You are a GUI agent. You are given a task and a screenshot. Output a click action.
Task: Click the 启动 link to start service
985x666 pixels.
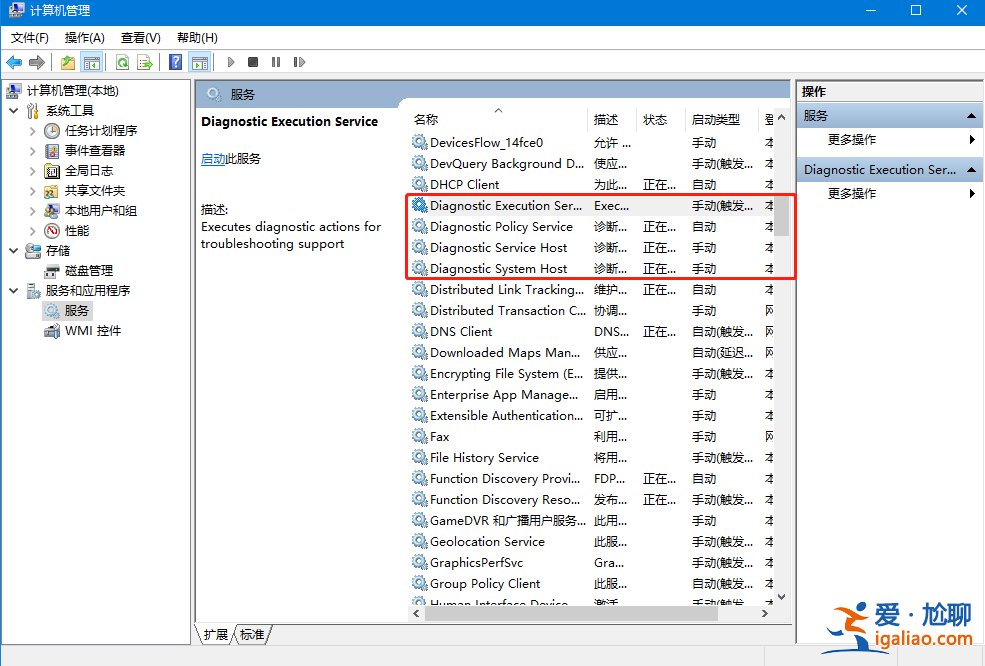click(212, 158)
